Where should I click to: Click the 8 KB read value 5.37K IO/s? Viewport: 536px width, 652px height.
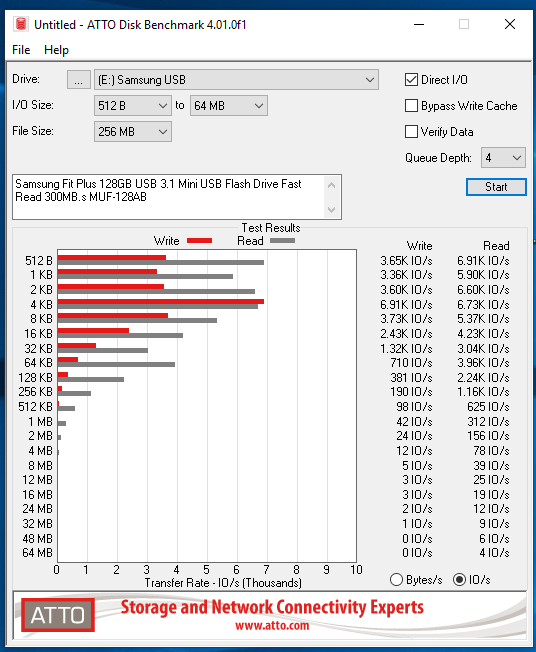(483, 319)
